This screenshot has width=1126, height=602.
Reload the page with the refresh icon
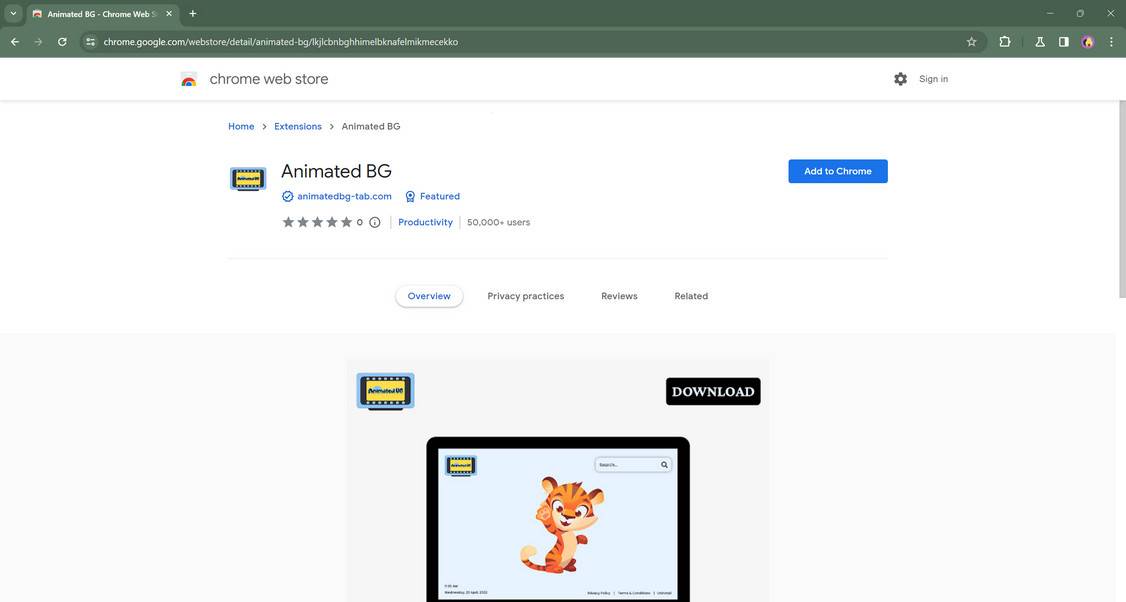click(x=62, y=42)
